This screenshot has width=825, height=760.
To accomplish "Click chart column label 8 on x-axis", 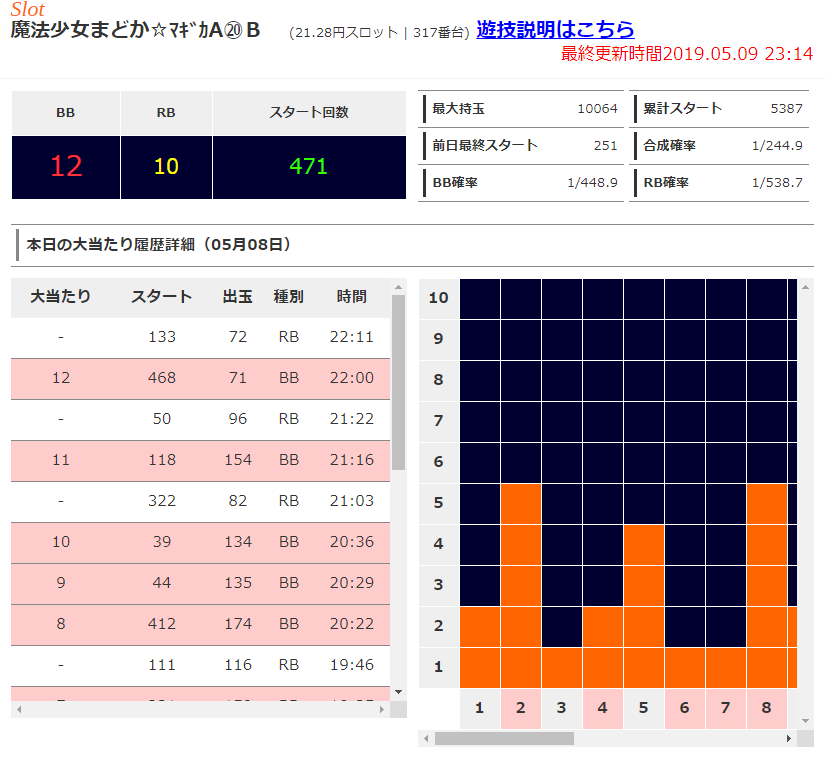I will coord(767,708).
